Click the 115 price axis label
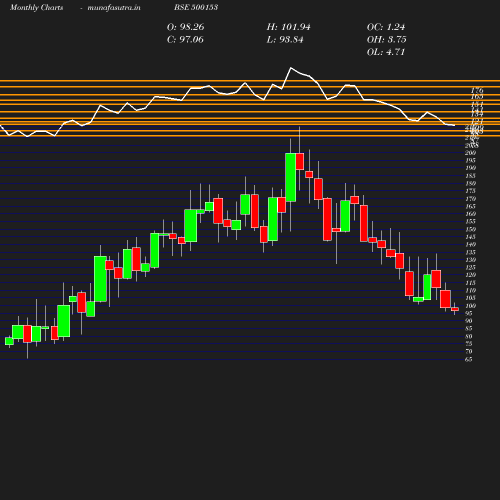 [x=470, y=283]
